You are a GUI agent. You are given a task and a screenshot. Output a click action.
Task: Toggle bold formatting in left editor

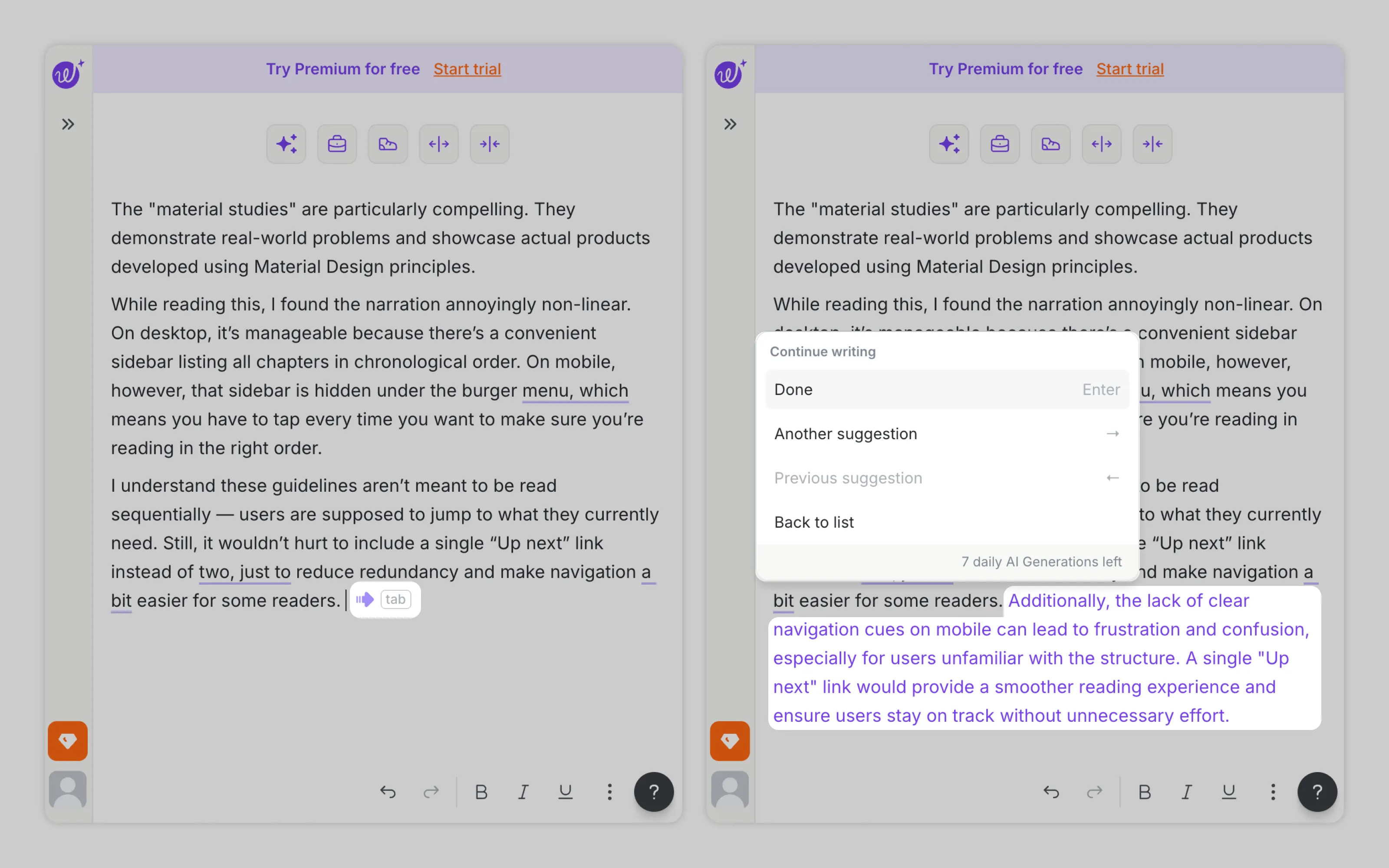(x=481, y=792)
